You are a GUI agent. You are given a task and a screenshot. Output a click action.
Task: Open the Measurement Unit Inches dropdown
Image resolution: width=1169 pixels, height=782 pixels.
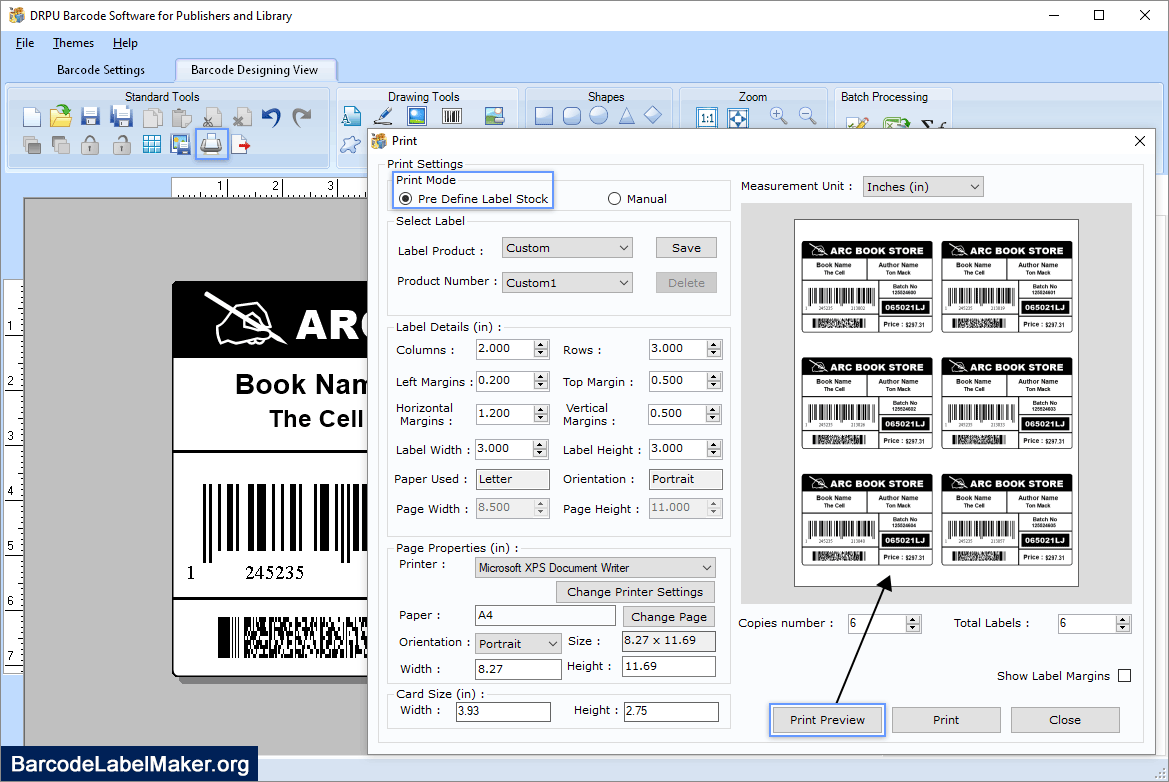click(x=923, y=187)
